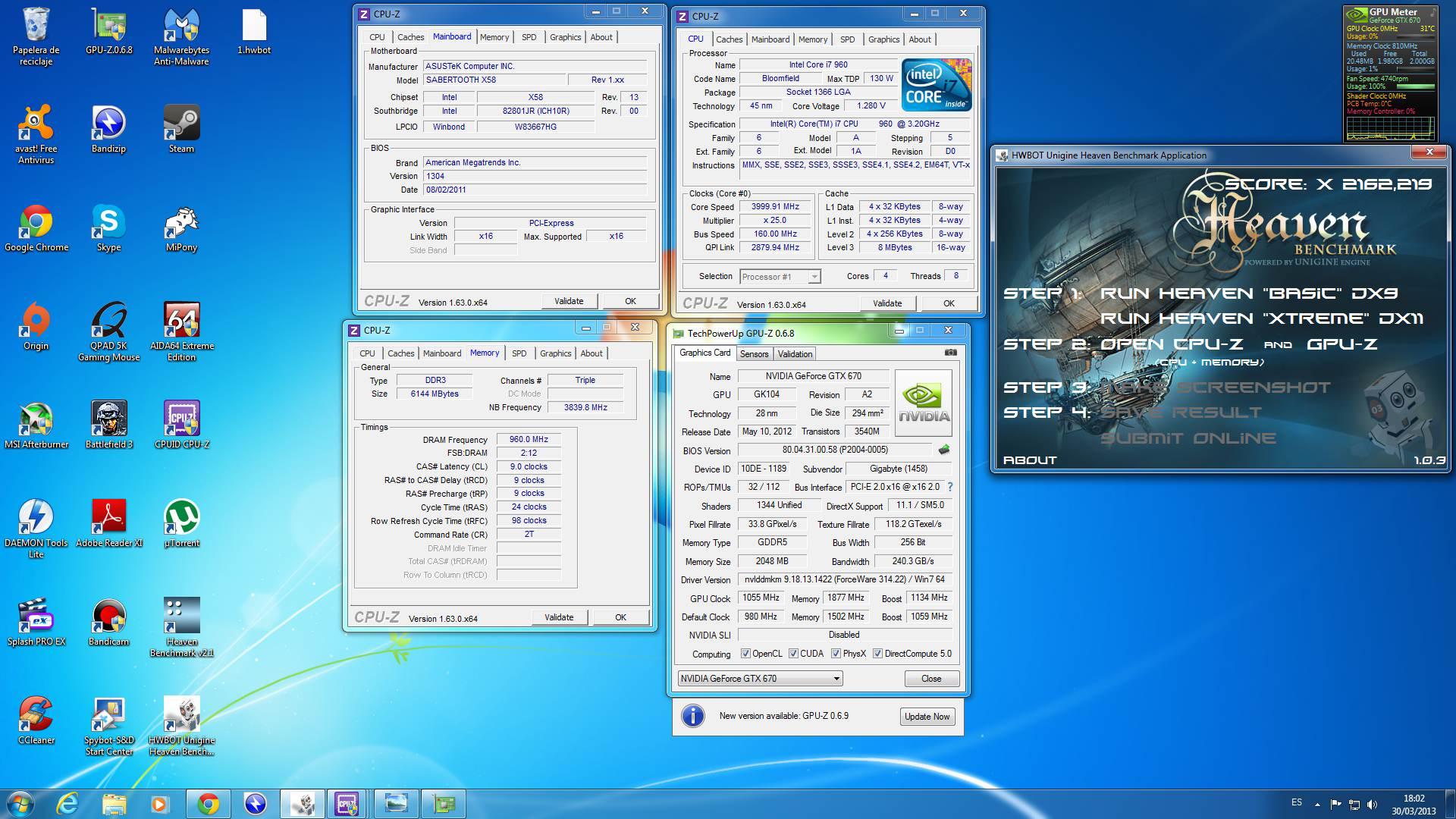Open Malwarebytes Anti-Malware desktop icon
The image size is (1456, 819).
click(x=181, y=36)
